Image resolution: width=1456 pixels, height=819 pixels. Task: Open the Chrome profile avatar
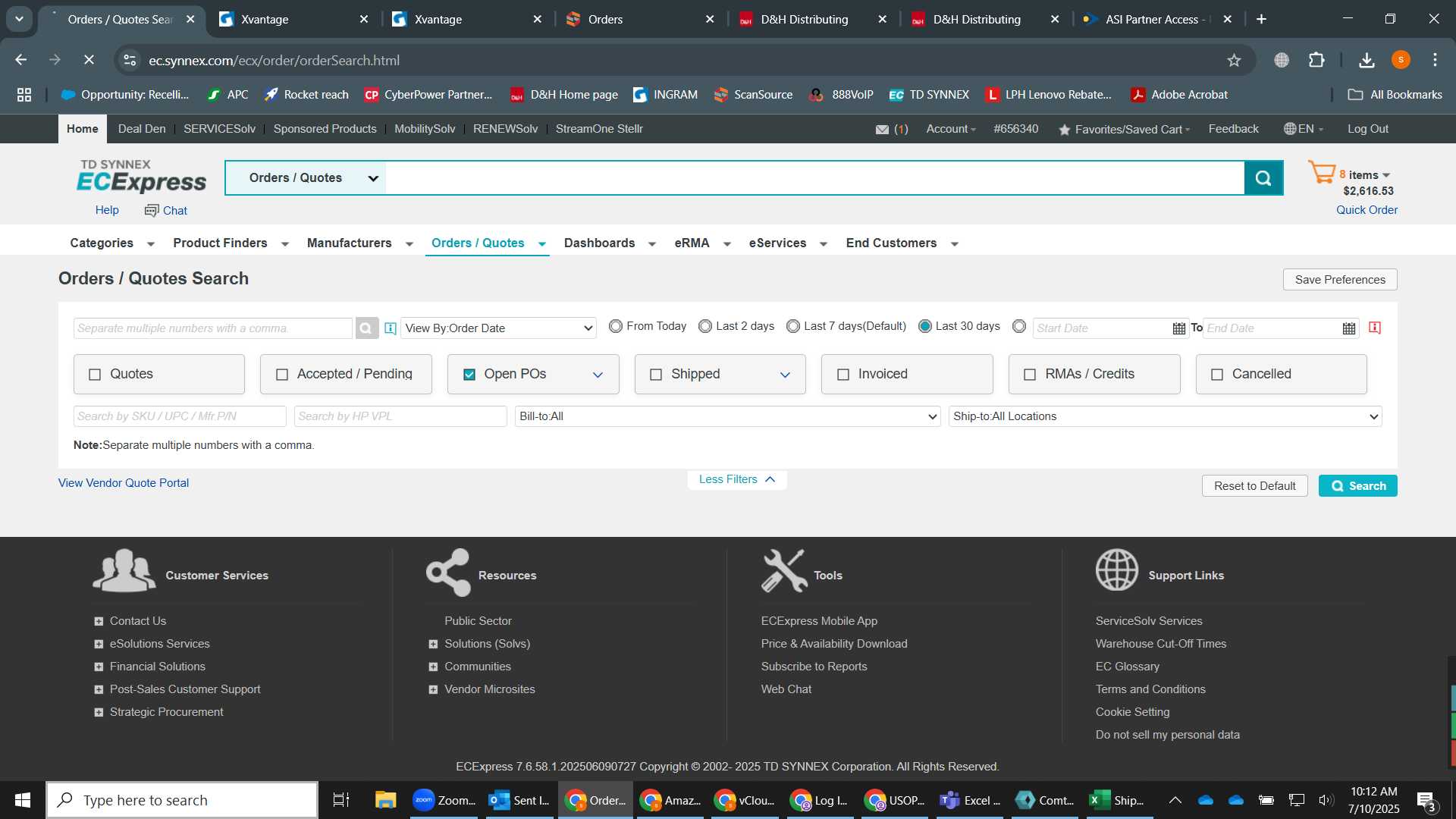1401,60
